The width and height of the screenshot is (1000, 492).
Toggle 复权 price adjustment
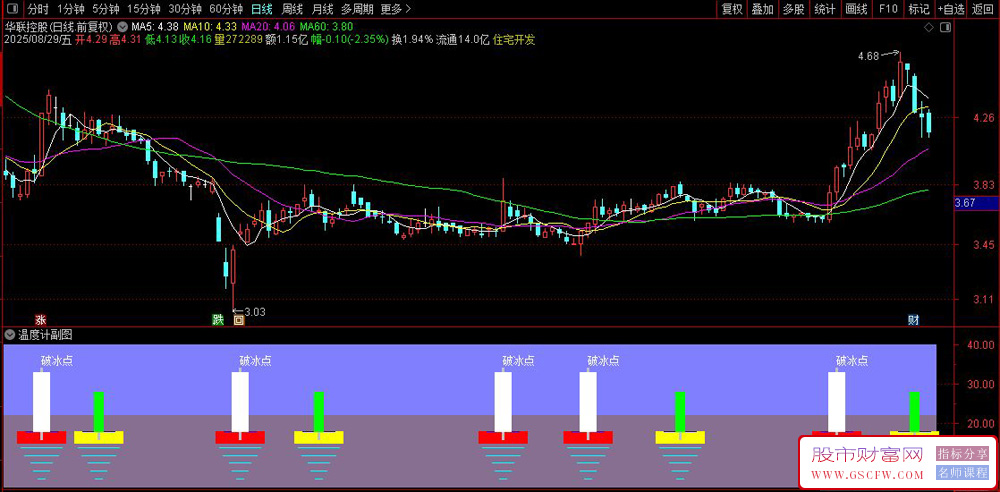click(732, 9)
